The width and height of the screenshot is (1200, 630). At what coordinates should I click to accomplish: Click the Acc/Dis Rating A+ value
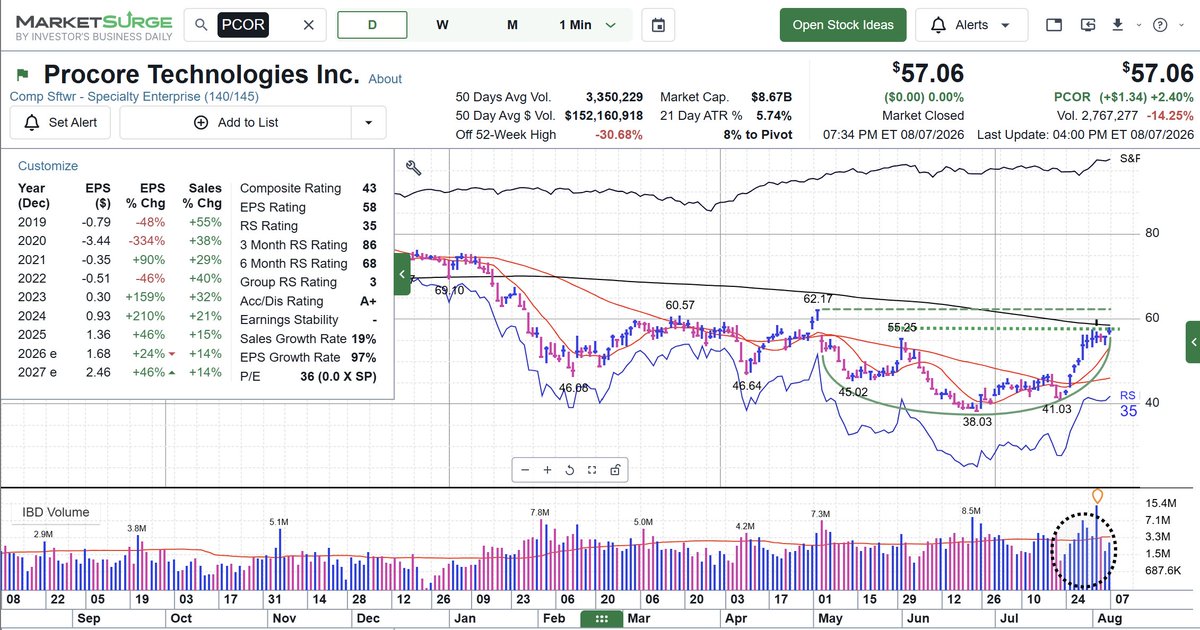click(x=367, y=301)
